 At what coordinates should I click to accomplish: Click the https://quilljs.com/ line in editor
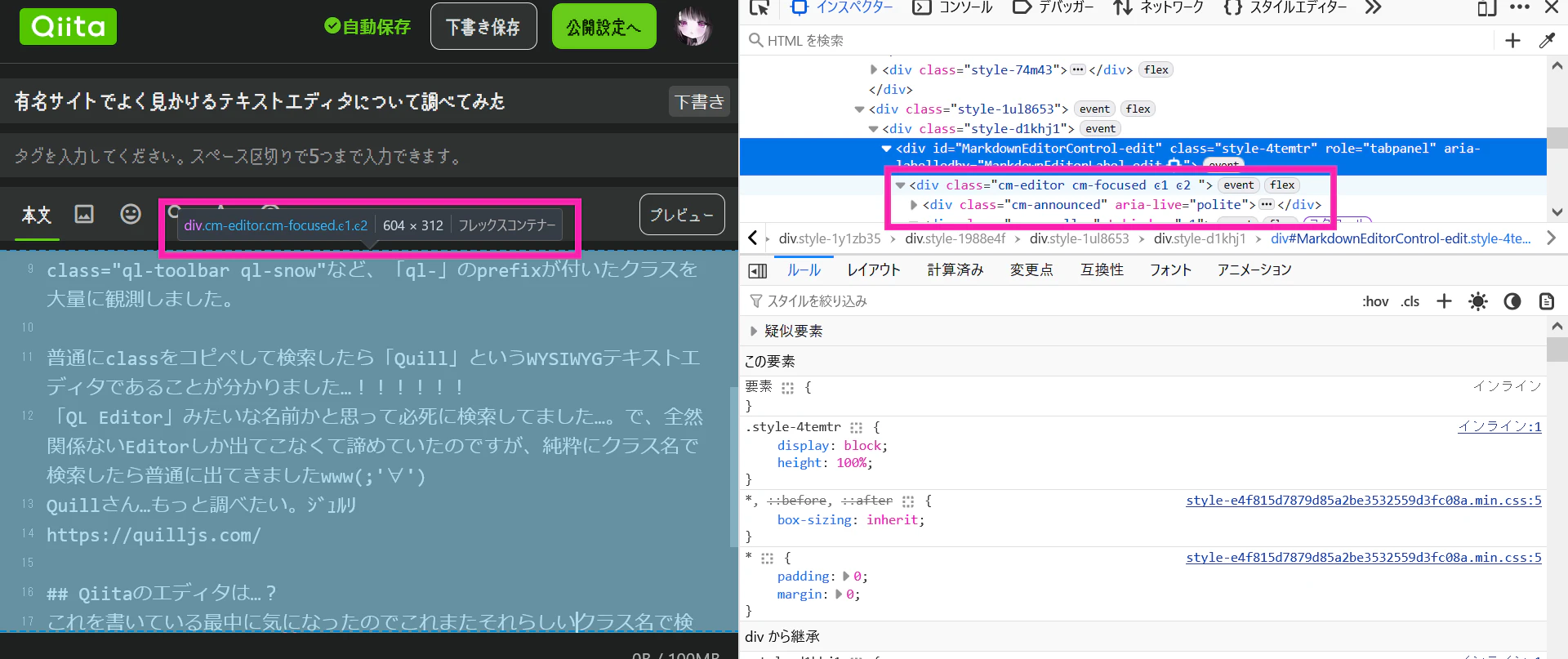(x=154, y=536)
